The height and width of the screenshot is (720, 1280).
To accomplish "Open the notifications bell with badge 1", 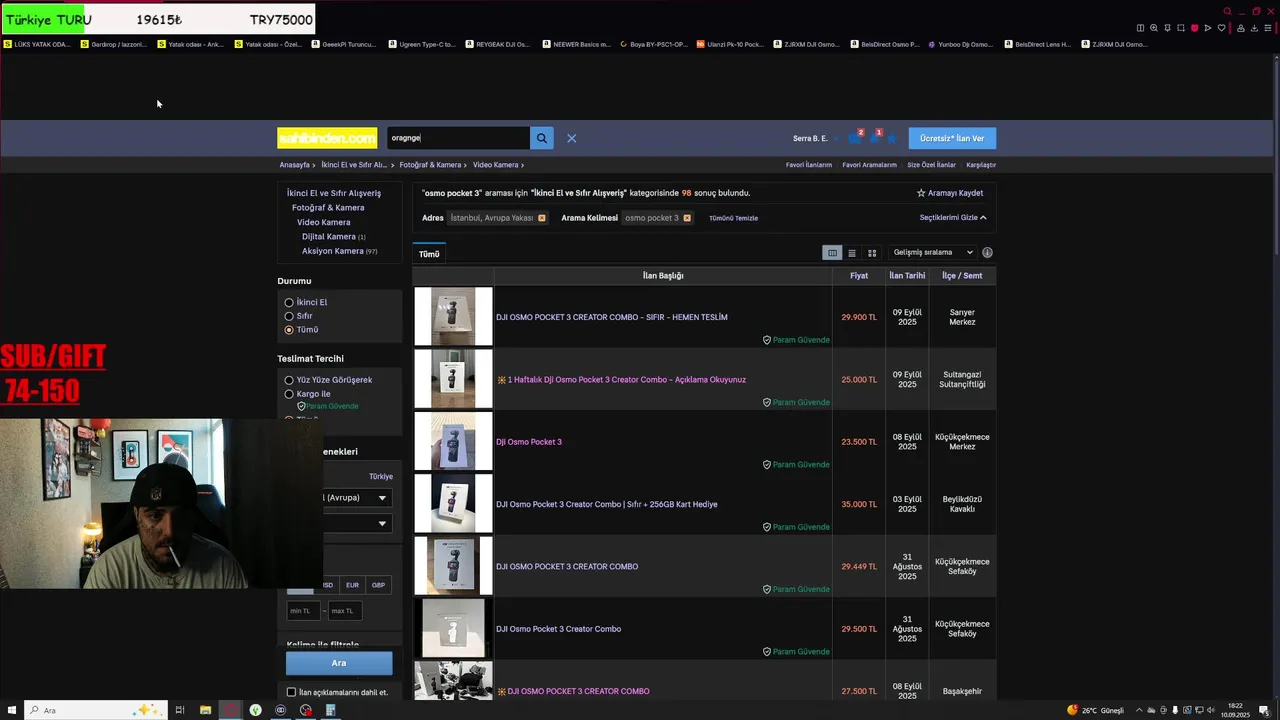I will click(875, 138).
